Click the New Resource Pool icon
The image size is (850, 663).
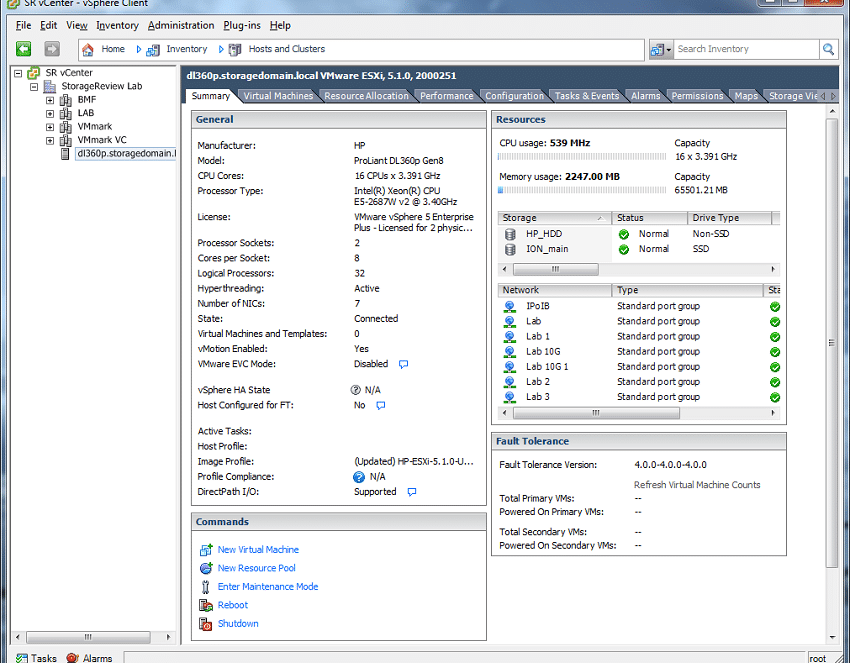coord(206,569)
